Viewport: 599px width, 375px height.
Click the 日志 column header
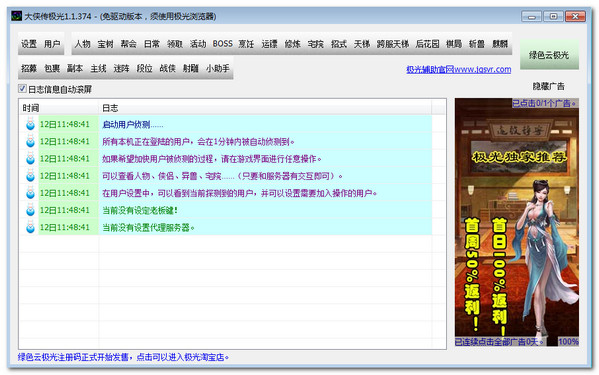pyautogui.click(x=265, y=108)
